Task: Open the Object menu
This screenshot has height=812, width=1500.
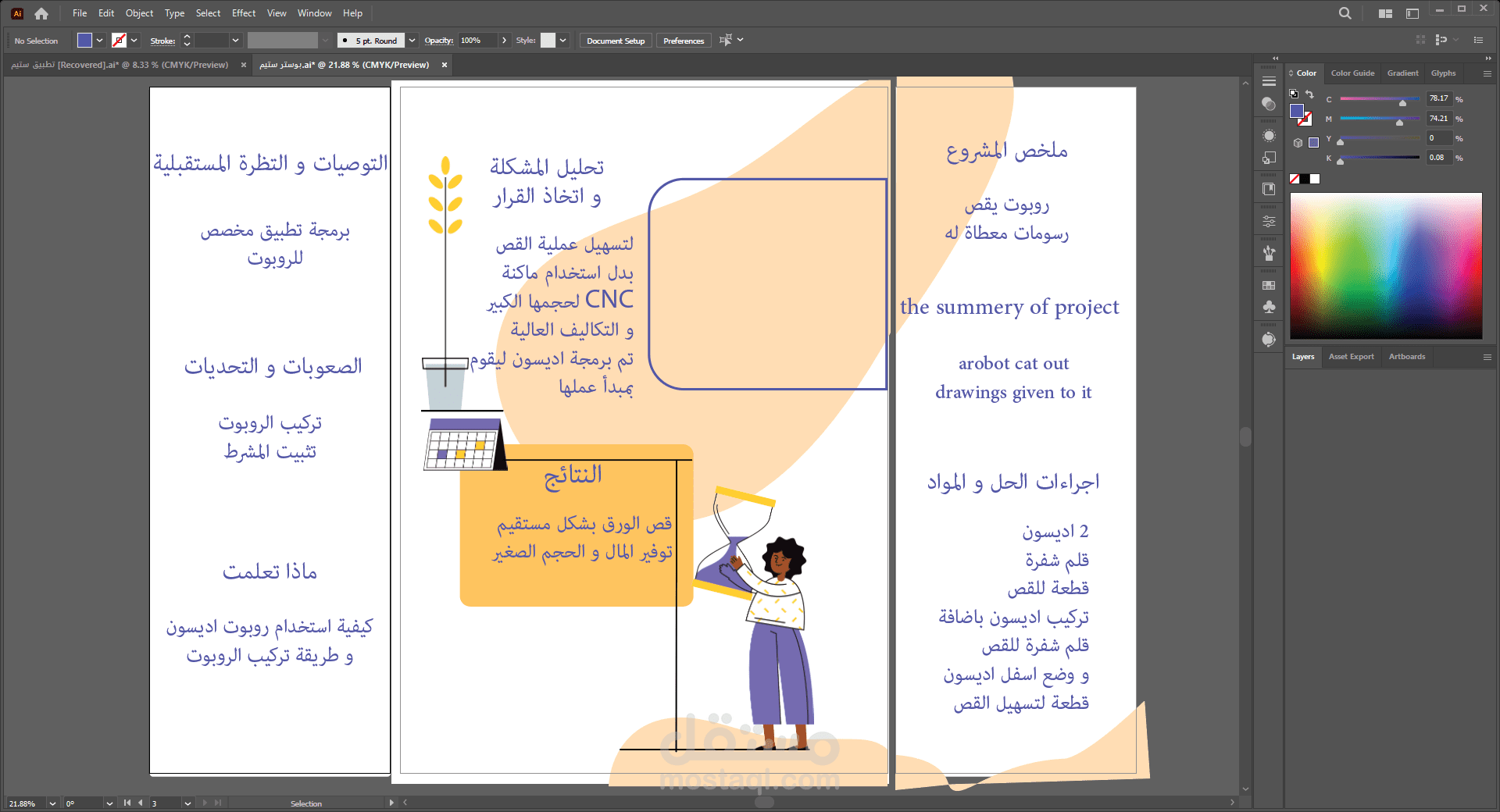Action: [x=139, y=13]
